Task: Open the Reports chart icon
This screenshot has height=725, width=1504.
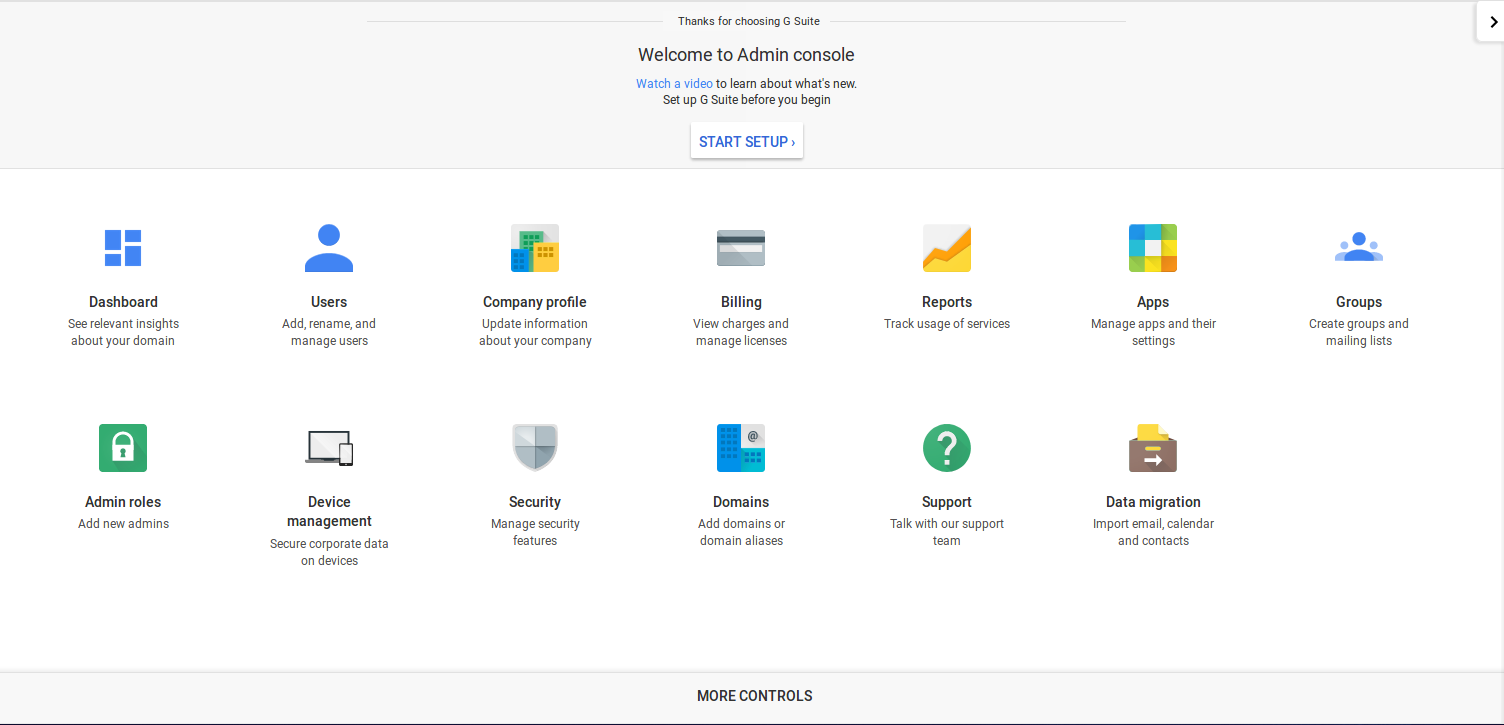Action: (x=947, y=248)
